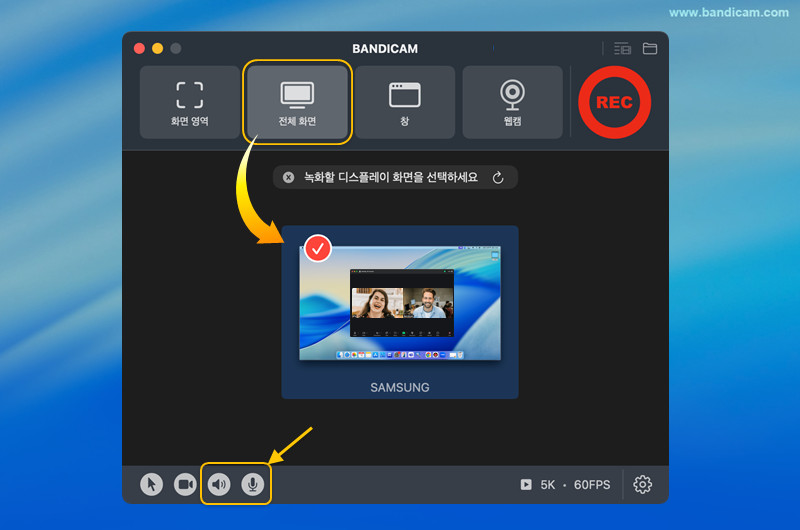800x530 pixels.
Task: Click the SAMSUNG display name label
Action: coord(400,387)
